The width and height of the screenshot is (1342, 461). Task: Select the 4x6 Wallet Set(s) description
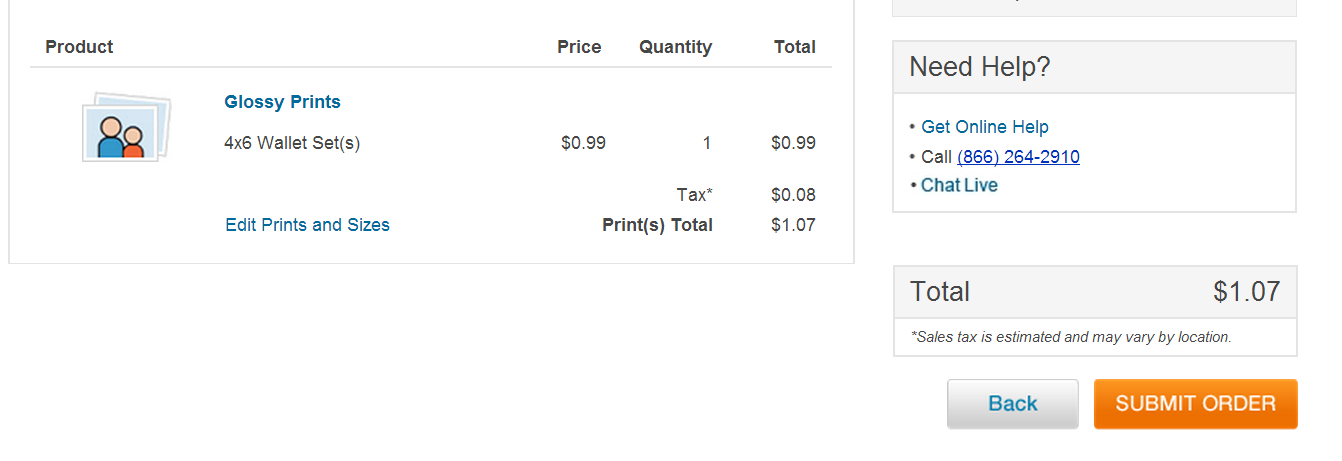(292, 143)
